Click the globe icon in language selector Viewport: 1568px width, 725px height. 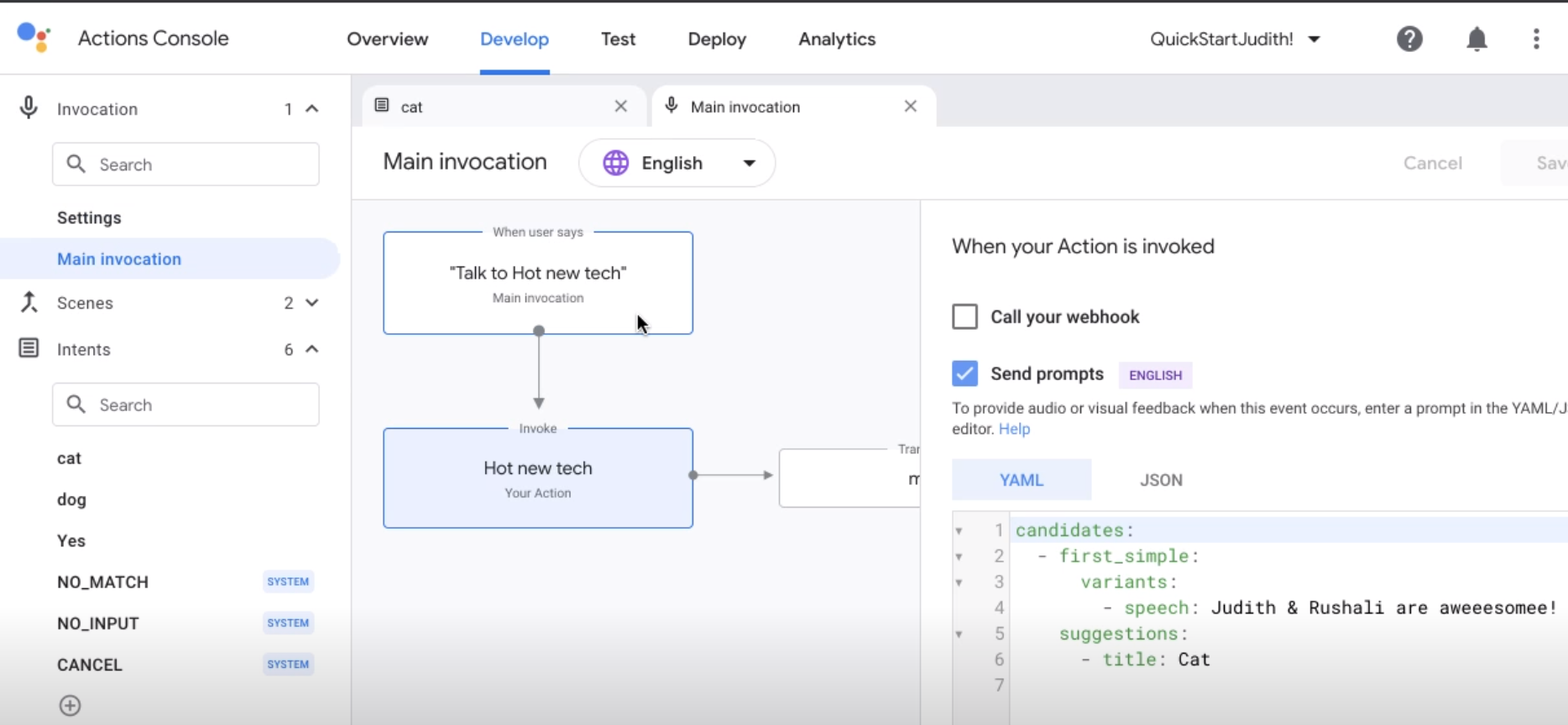[615, 163]
